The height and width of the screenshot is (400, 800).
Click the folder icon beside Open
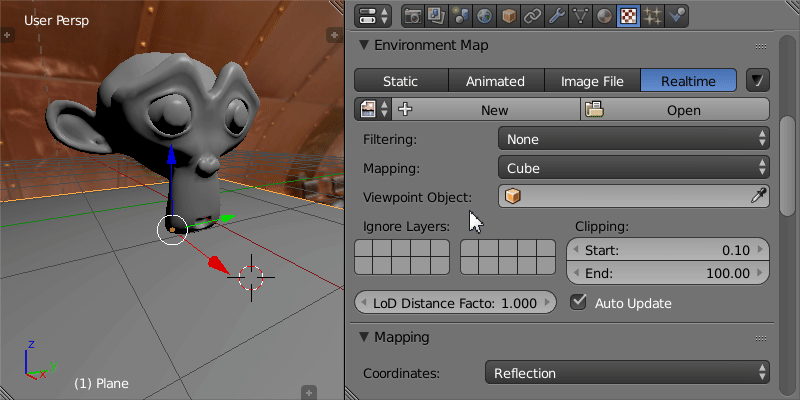pyautogui.click(x=594, y=109)
